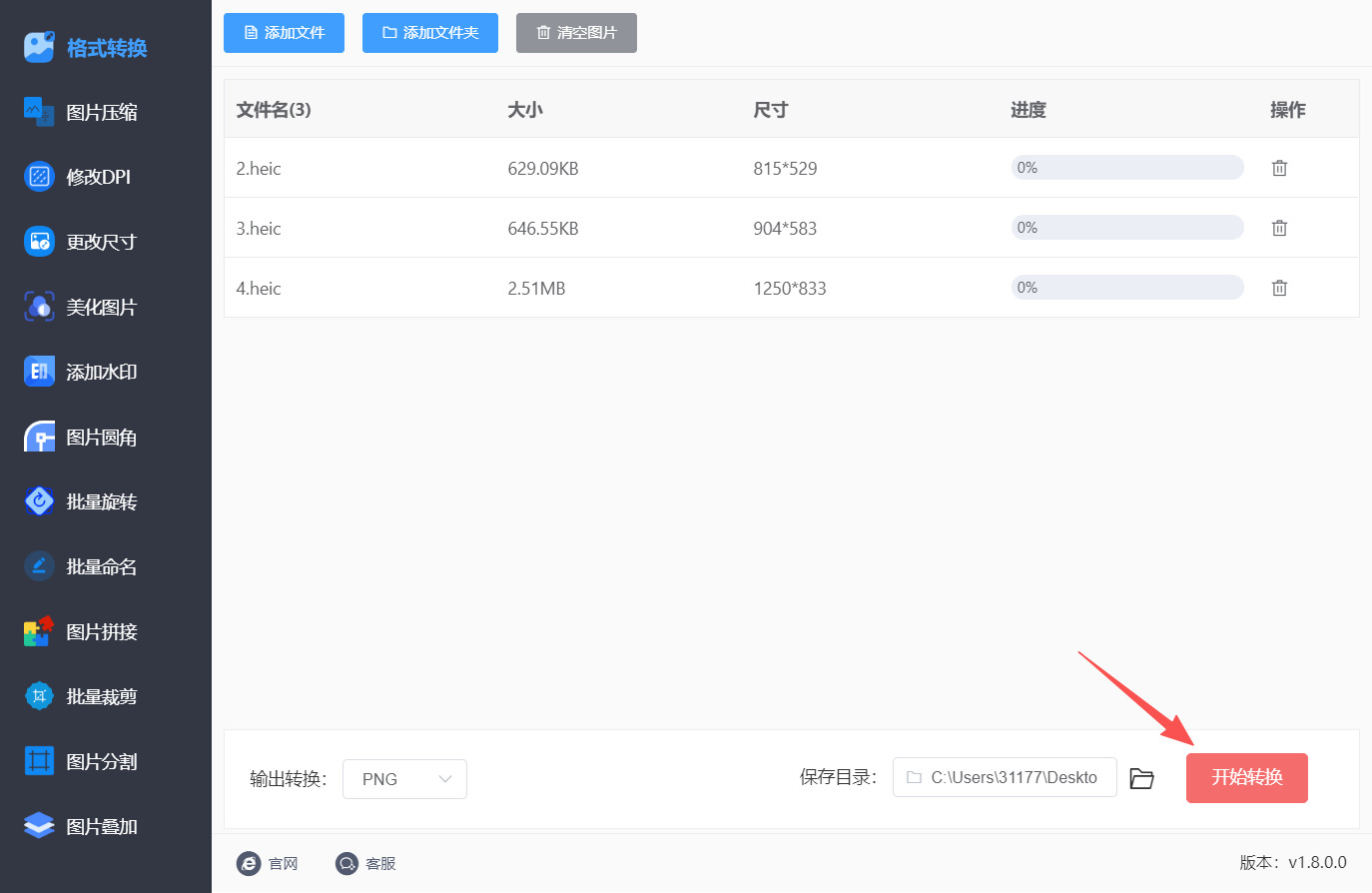The width and height of the screenshot is (1372, 893).
Task: Click the 添加文件 button
Action: 284,33
